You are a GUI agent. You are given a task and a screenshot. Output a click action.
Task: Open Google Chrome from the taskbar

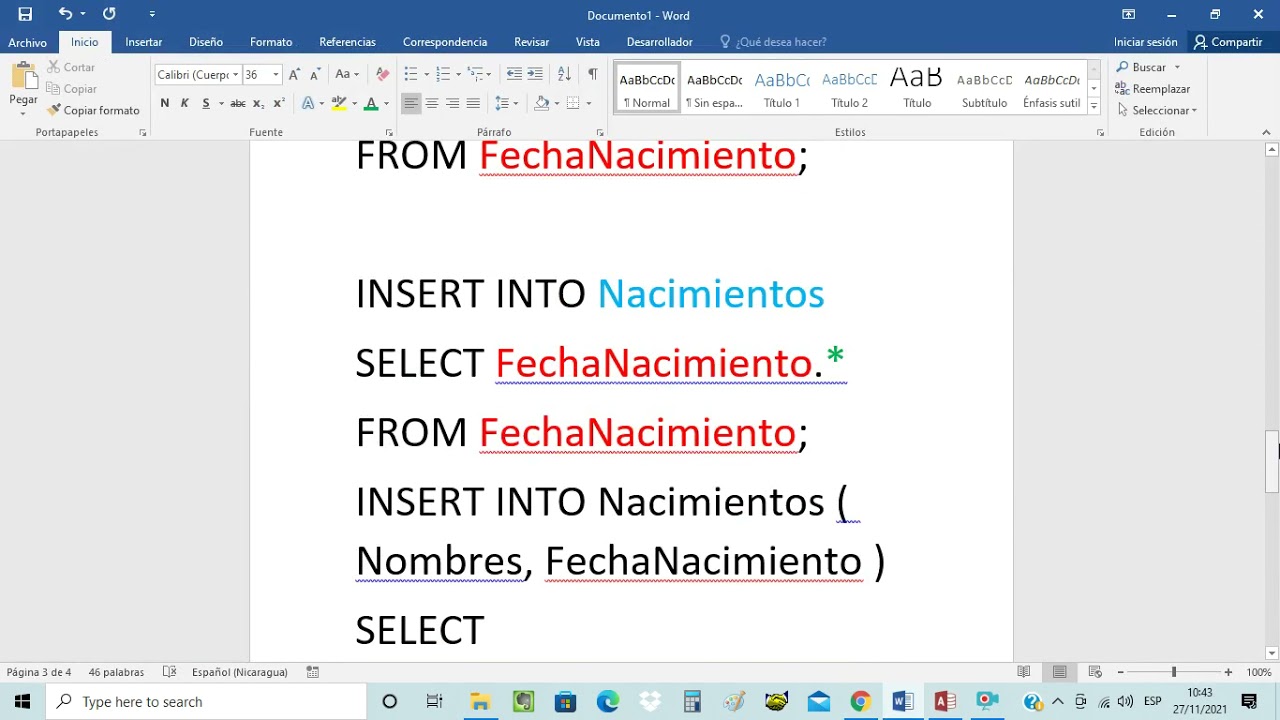(x=860, y=701)
